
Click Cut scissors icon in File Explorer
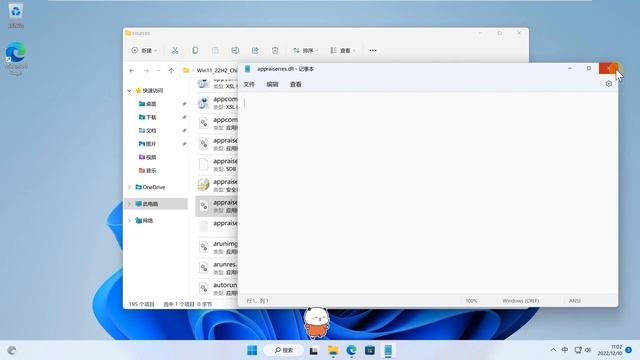(x=175, y=50)
